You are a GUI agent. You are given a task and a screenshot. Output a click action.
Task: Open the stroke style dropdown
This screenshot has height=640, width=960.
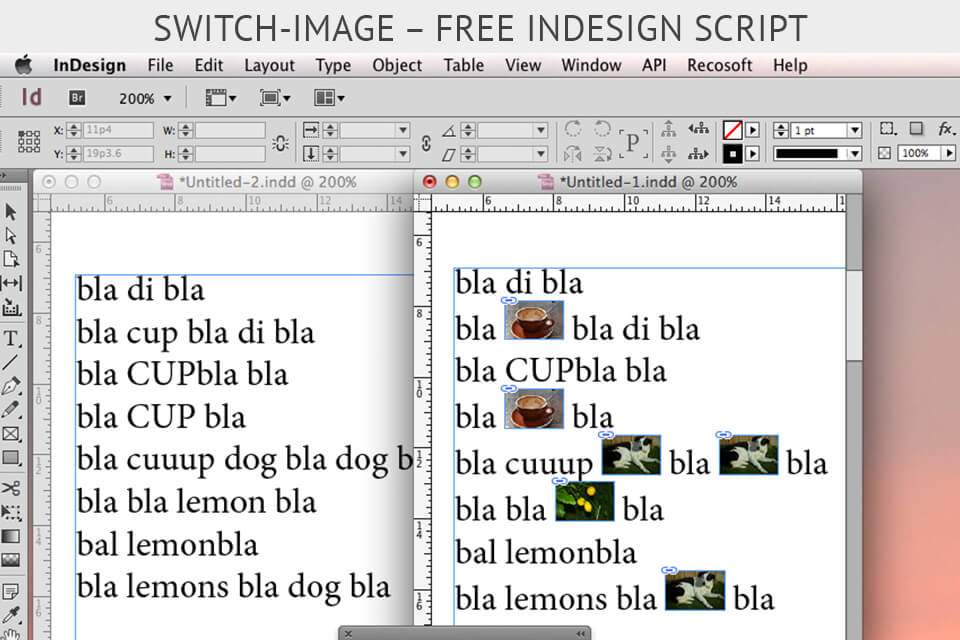click(x=855, y=154)
